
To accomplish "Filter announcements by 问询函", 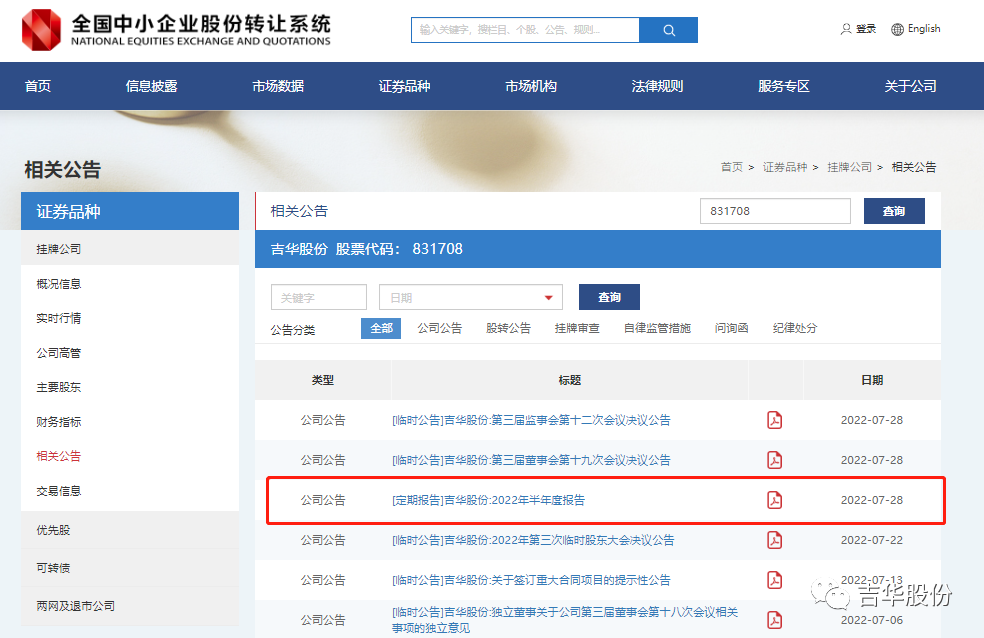I will pyautogui.click(x=732, y=328).
